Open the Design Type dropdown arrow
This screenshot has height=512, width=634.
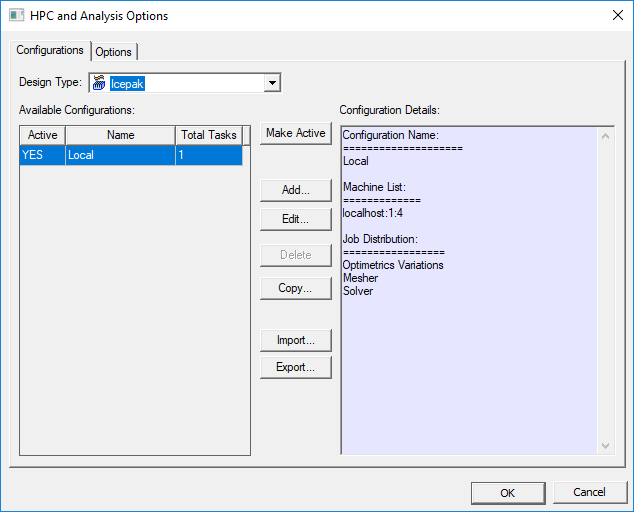[x=272, y=83]
